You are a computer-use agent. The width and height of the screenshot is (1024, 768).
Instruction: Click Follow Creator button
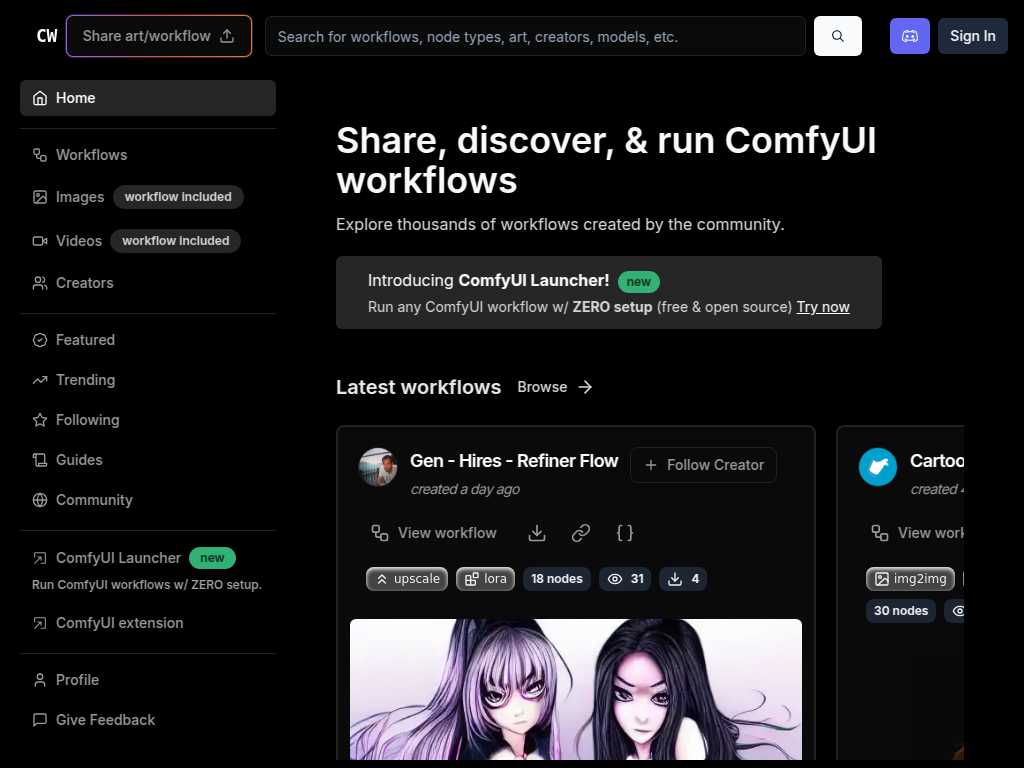703,465
